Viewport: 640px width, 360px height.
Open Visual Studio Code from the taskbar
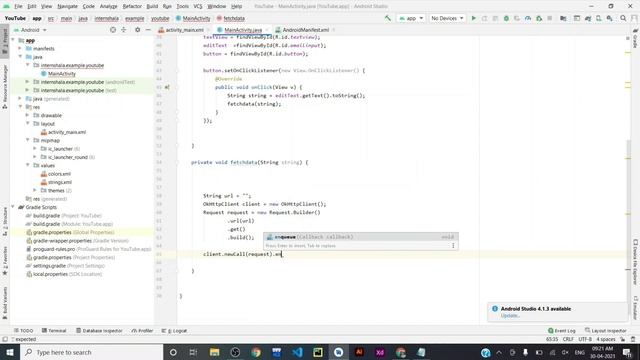pos(297,352)
